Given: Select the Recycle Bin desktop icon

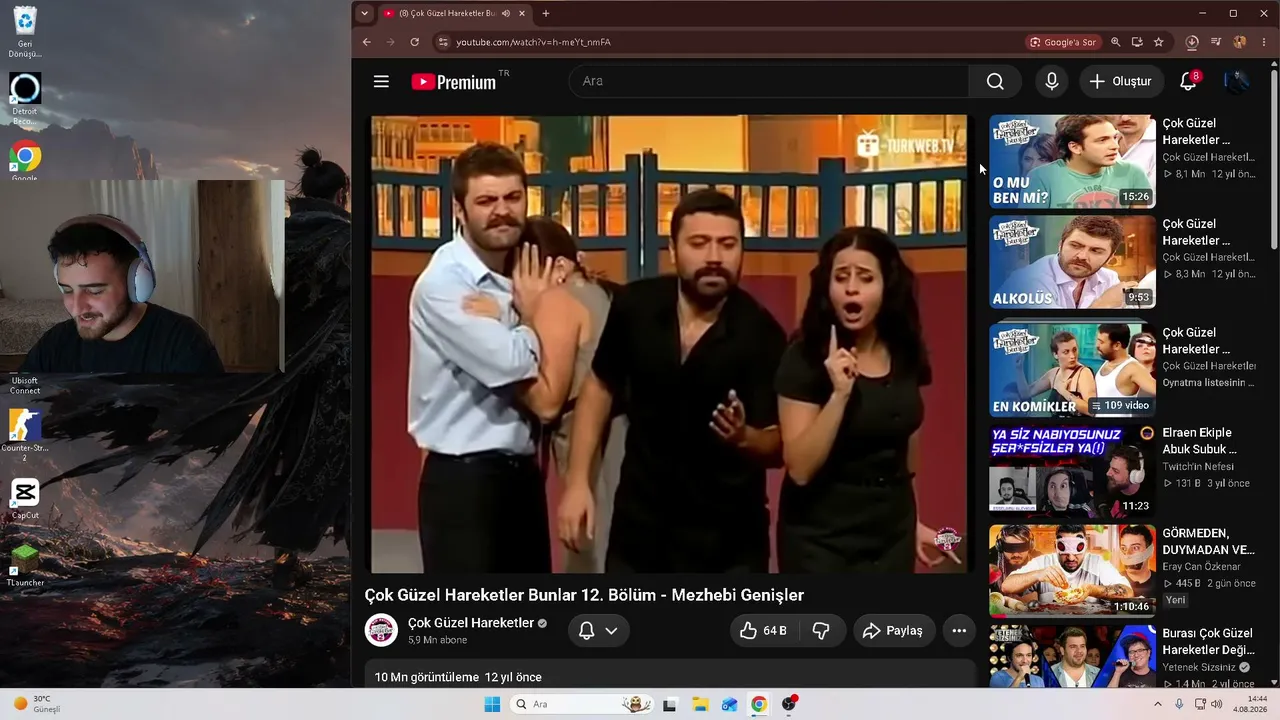Looking at the screenshot, I should point(25,32).
